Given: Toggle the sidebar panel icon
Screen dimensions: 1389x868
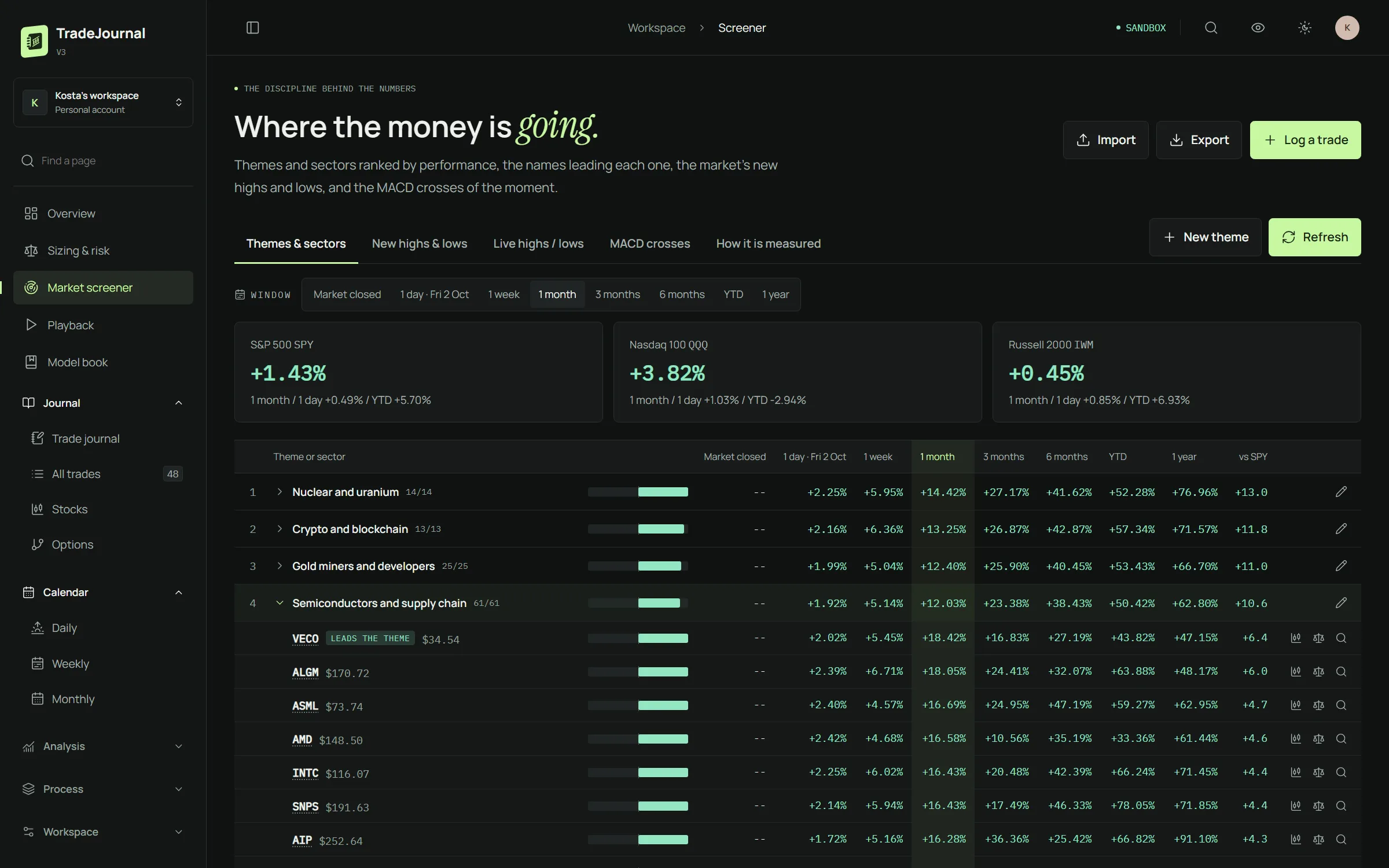Looking at the screenshot, I should pos(252,28).
